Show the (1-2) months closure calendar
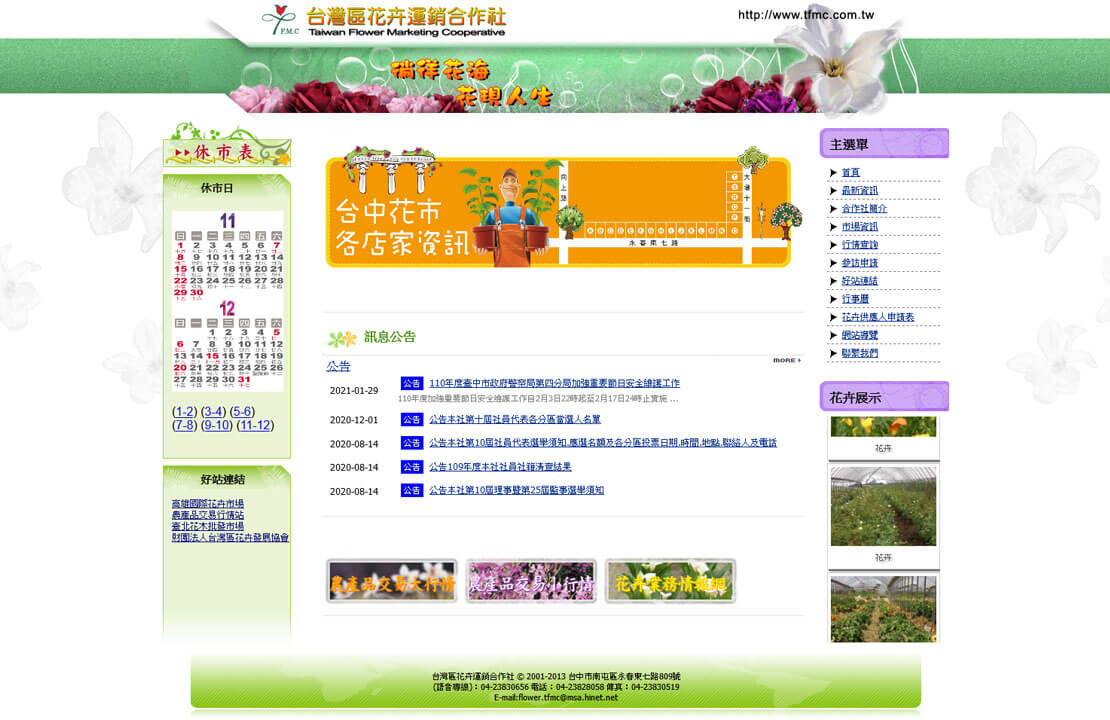 [185, 411]
